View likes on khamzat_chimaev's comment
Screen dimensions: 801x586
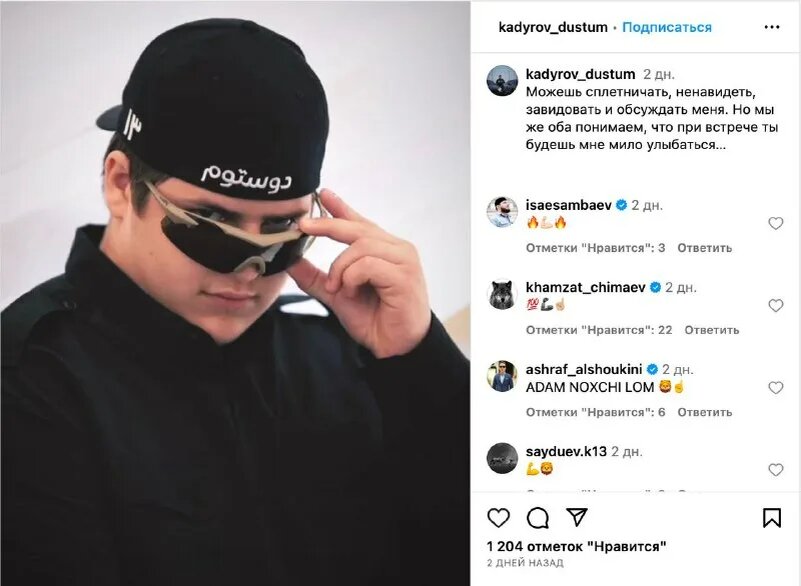click(599, 330)
